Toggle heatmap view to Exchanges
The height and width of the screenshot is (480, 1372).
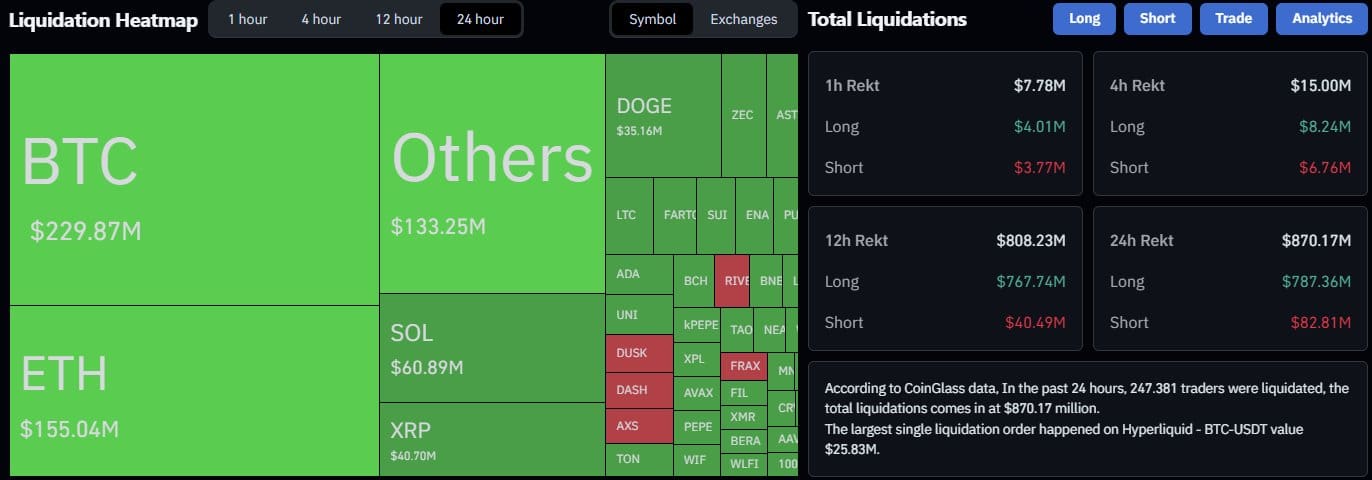pos(743,19)
